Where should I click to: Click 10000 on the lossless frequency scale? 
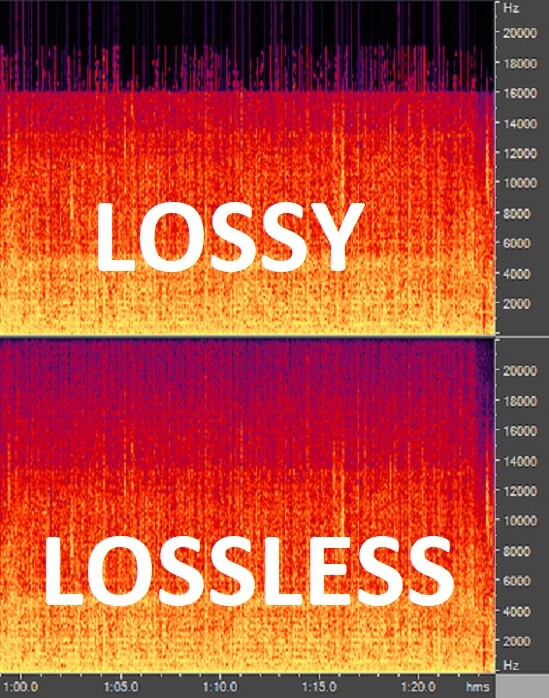pos(520,520)
